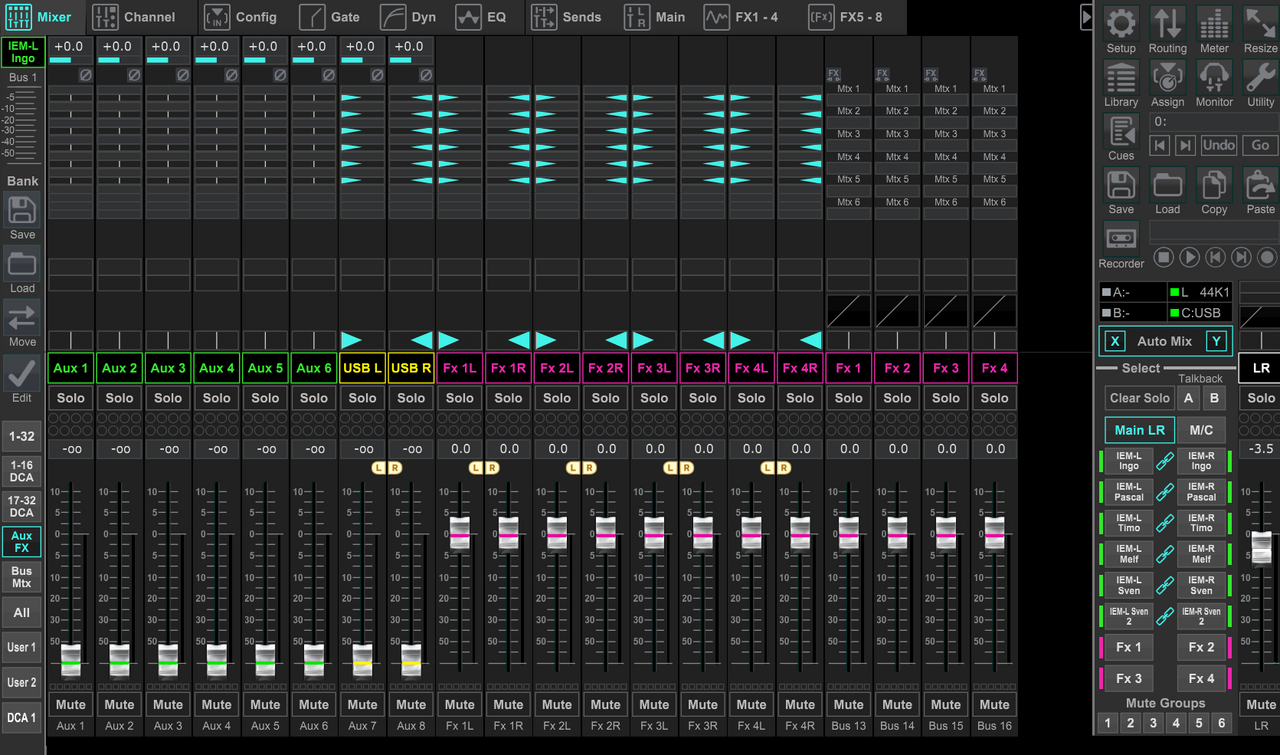This screenshot has height=755, width=1280.
Task: Open the Library icon
Action: click(x=1121, y=78)
